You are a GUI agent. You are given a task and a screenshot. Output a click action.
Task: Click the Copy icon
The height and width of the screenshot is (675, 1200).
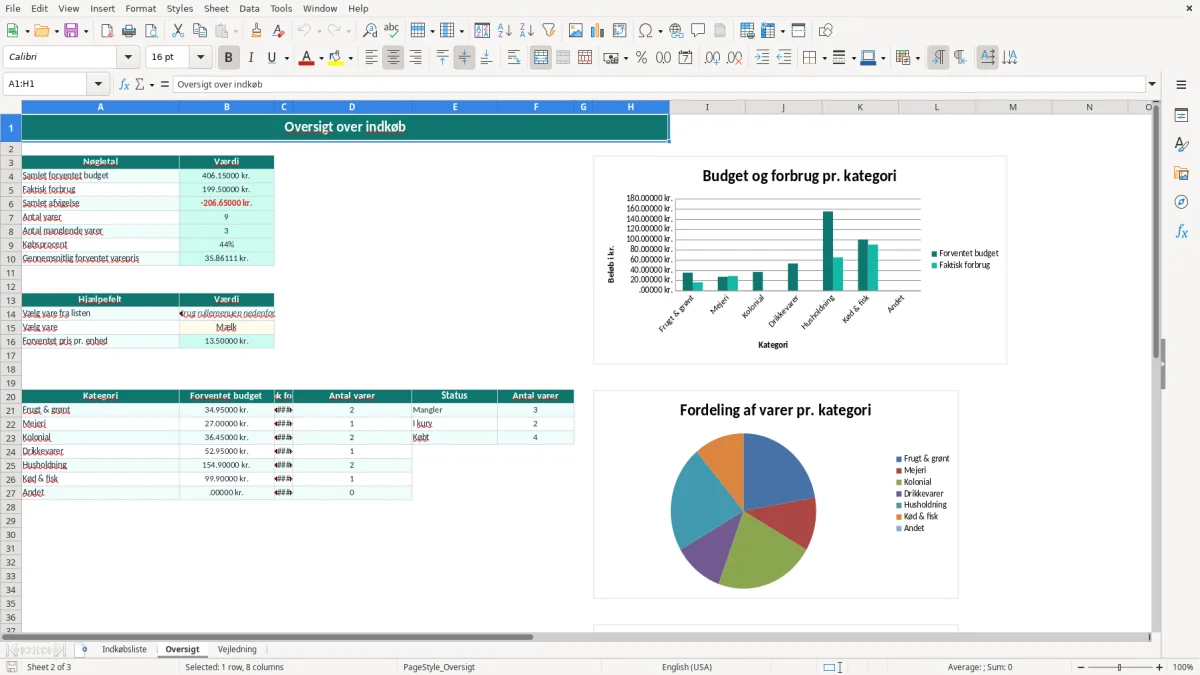tap(200, 31)
